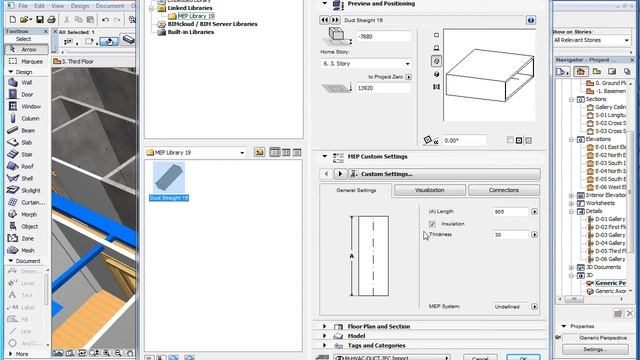This screenshot has height=360, width=640.
Task: Open the View menu
Action: 58,6
